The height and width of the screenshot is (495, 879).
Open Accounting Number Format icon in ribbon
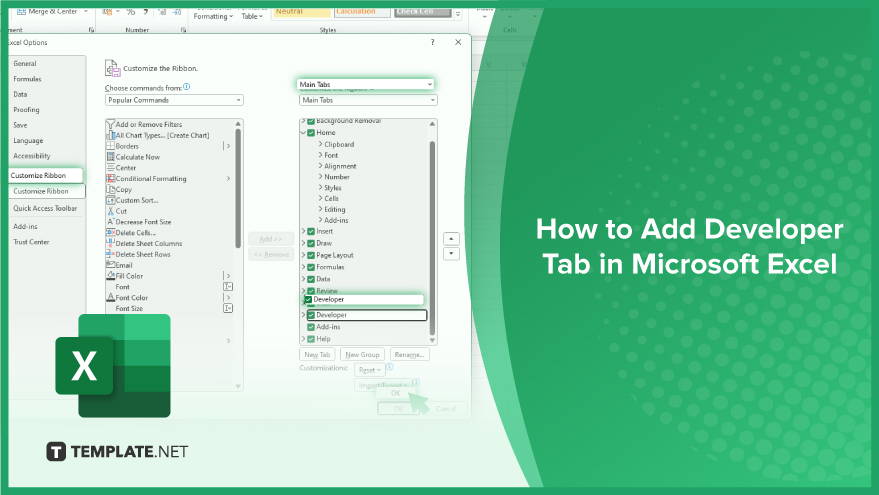tap(108, 12)
